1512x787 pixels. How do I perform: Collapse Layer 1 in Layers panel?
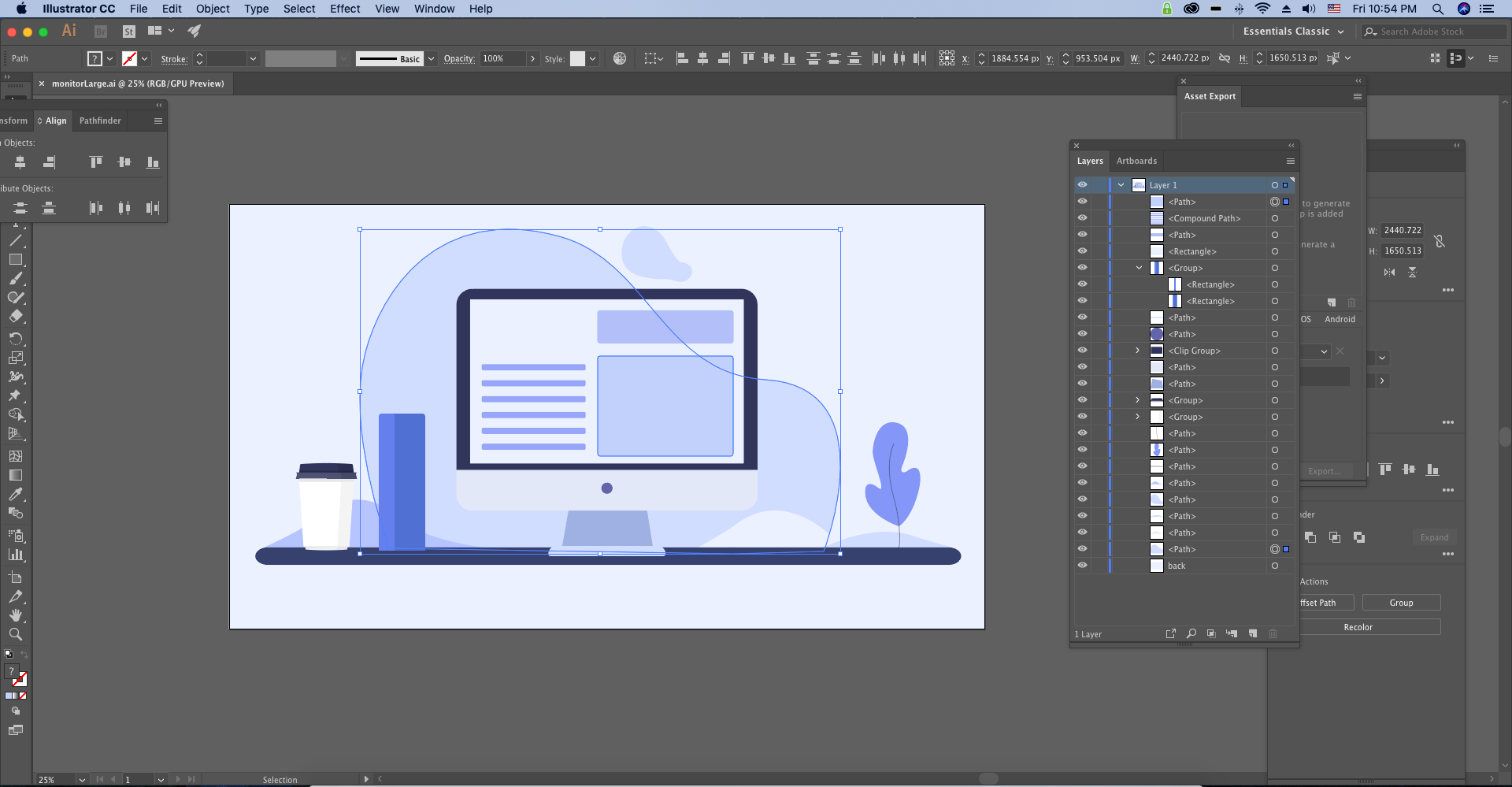pos(1121,185)
